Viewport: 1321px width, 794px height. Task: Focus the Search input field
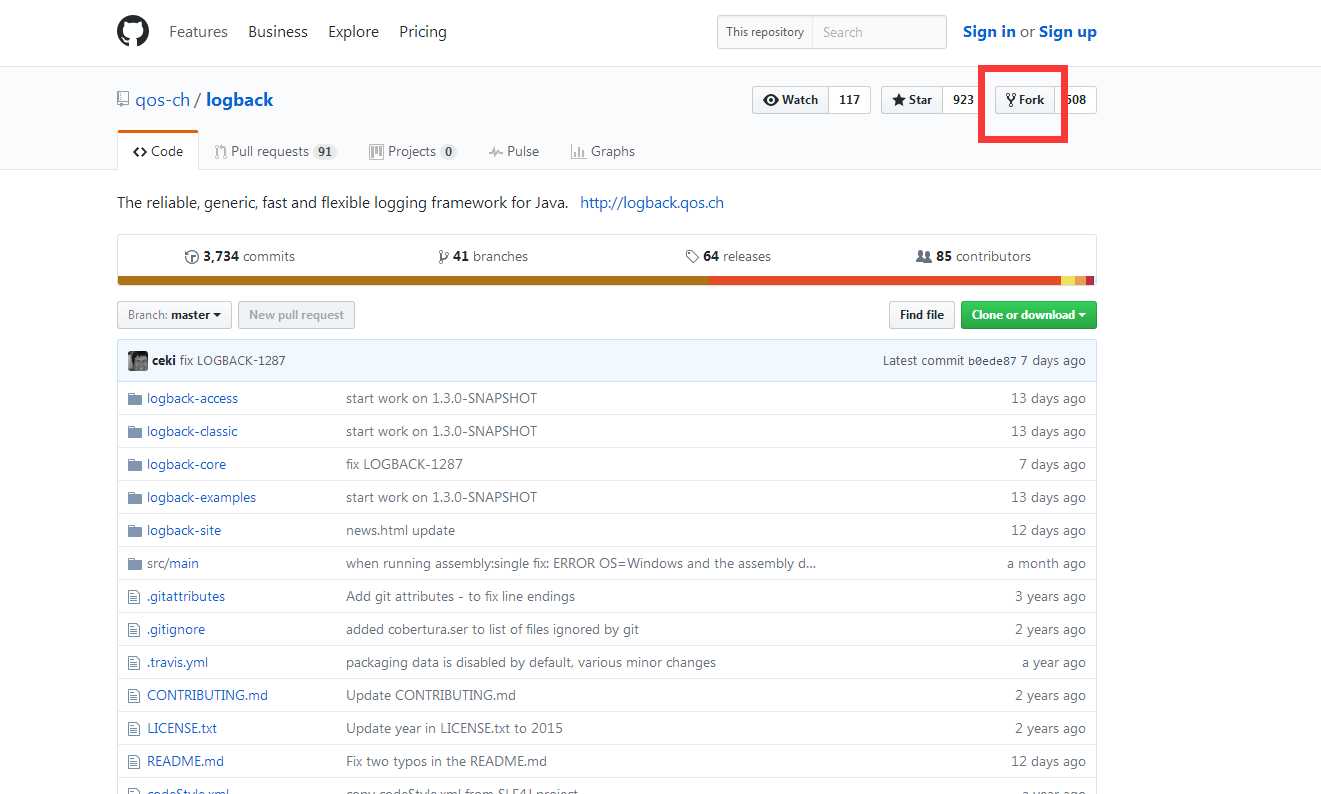click(x=879, y=32)
